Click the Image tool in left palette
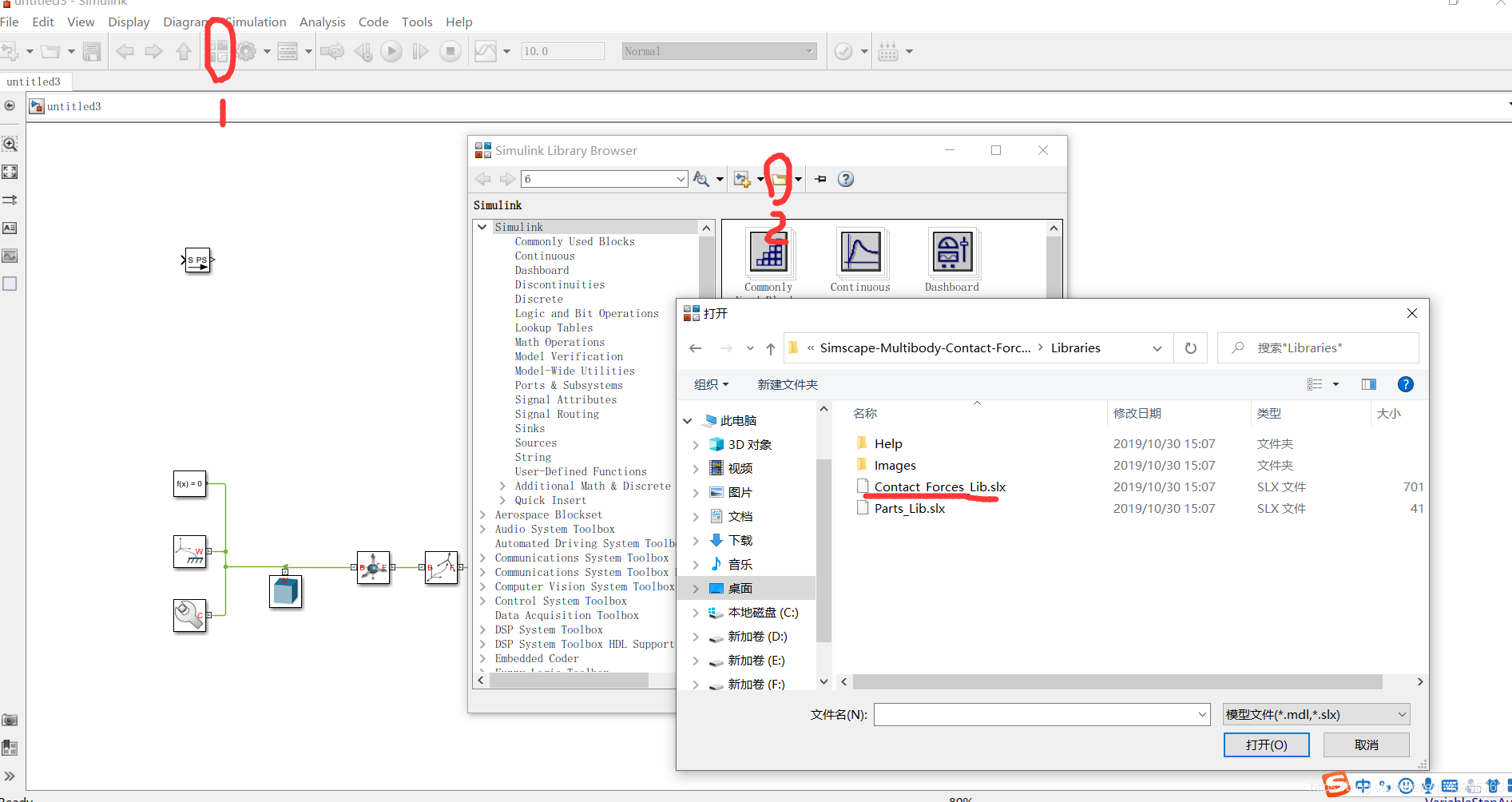Viewport: 1512px width, 802px height. (x=10, y=256)
